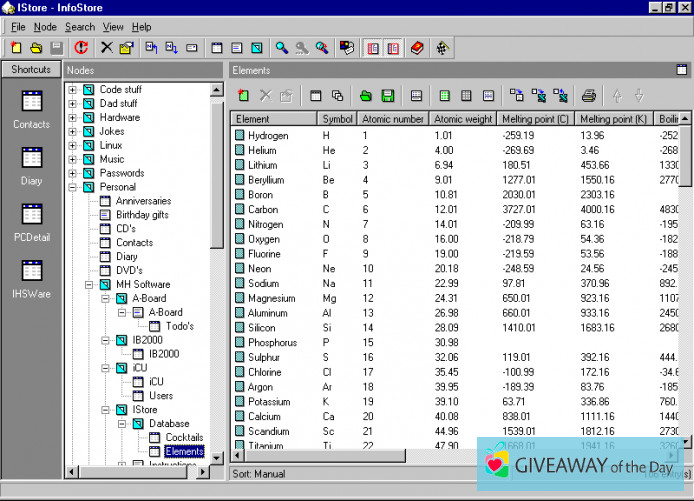Click the black X delete icon in main toolbar
Image resolution: width=694 pixels, height=501 pixels.
tap(107, 47)
